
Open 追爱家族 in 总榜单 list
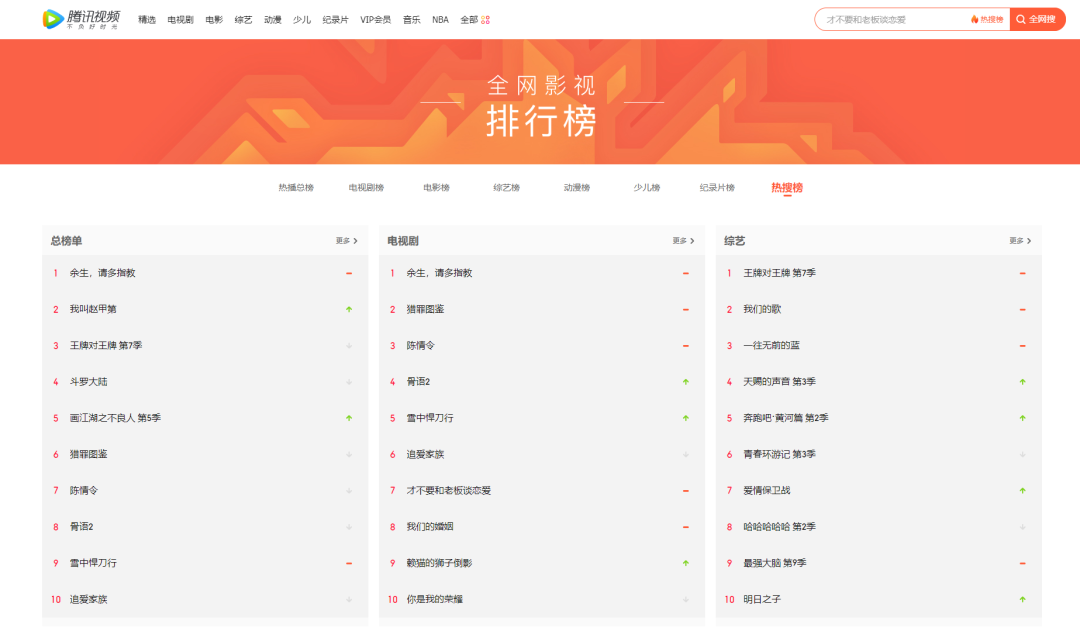(x=88, y=599)
